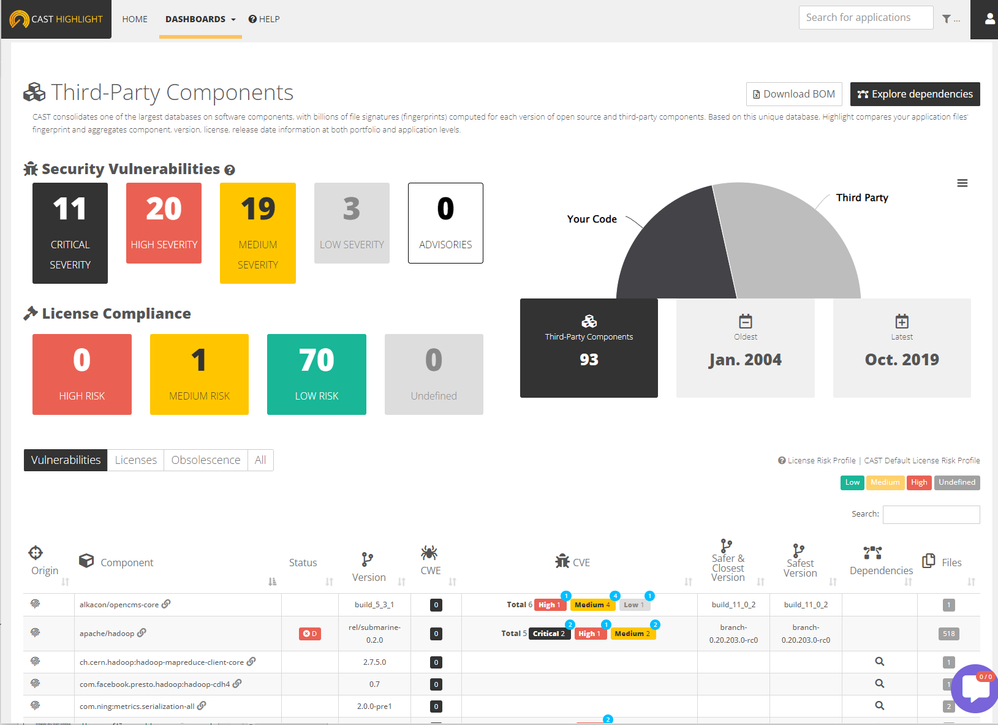998x725 pixels.
Task: Toggle the Low risk legend swatch
Action: 852,482
